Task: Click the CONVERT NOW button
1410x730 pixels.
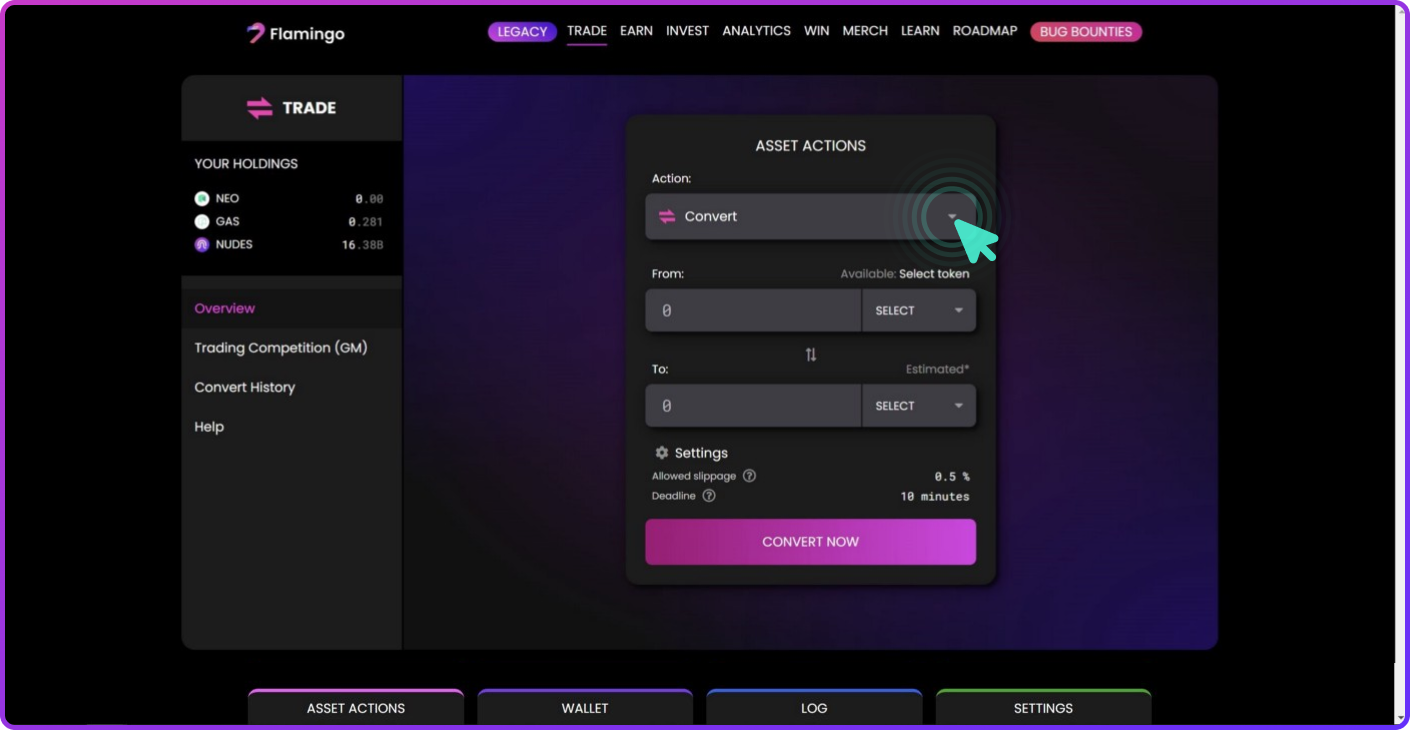Action: (x=810, y=541)
